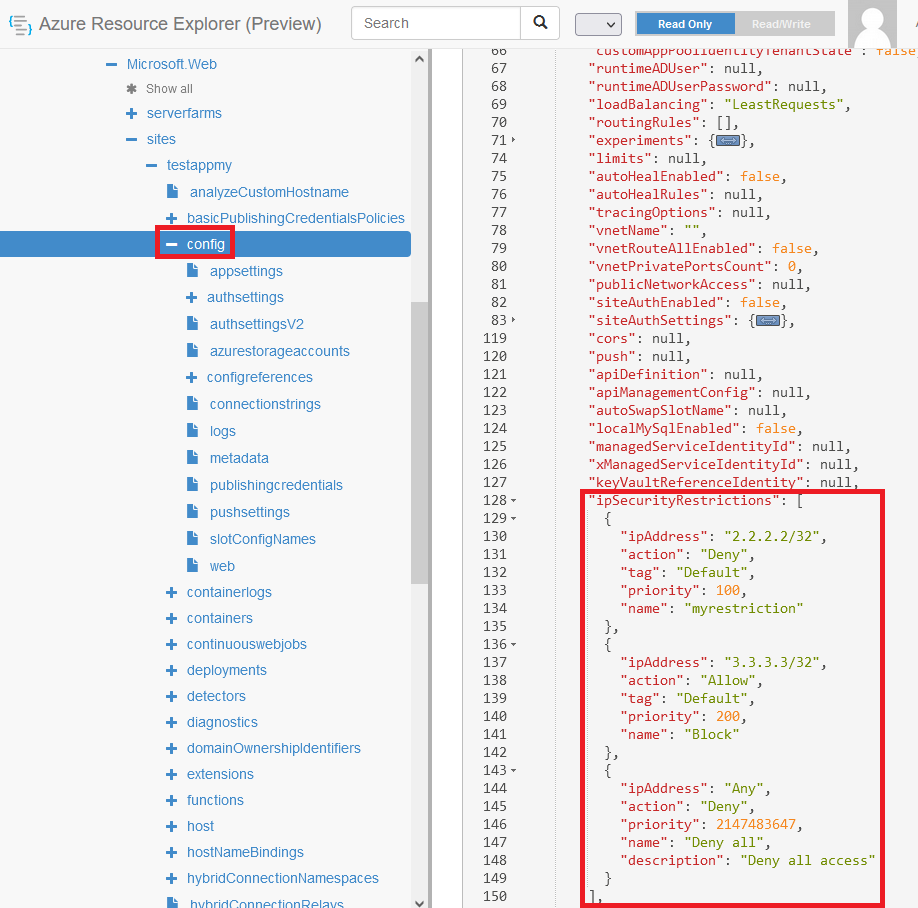Image resolution: width=918 pixels, height=908 pixels.
Task: Click the appsettings document icon
Action: [x=193, y=270]
